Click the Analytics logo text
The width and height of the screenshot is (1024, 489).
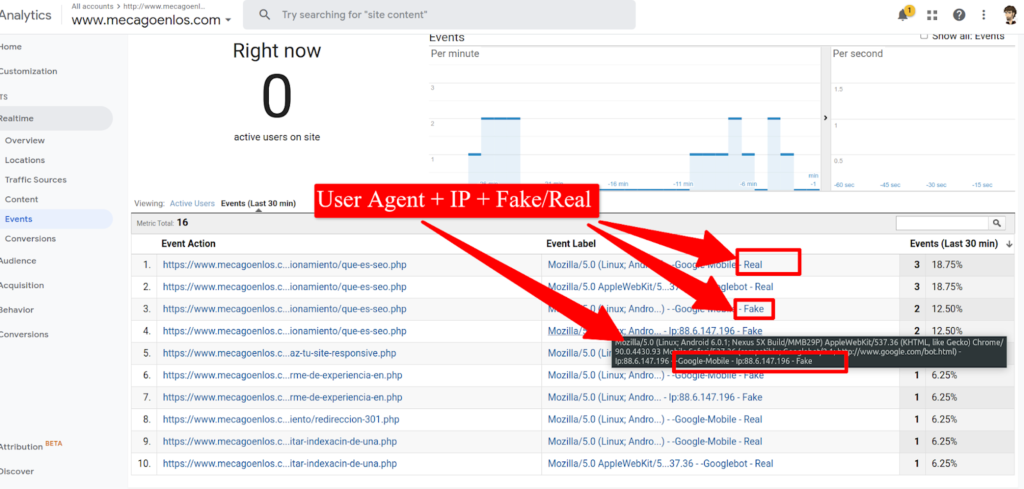coord(25,16)
